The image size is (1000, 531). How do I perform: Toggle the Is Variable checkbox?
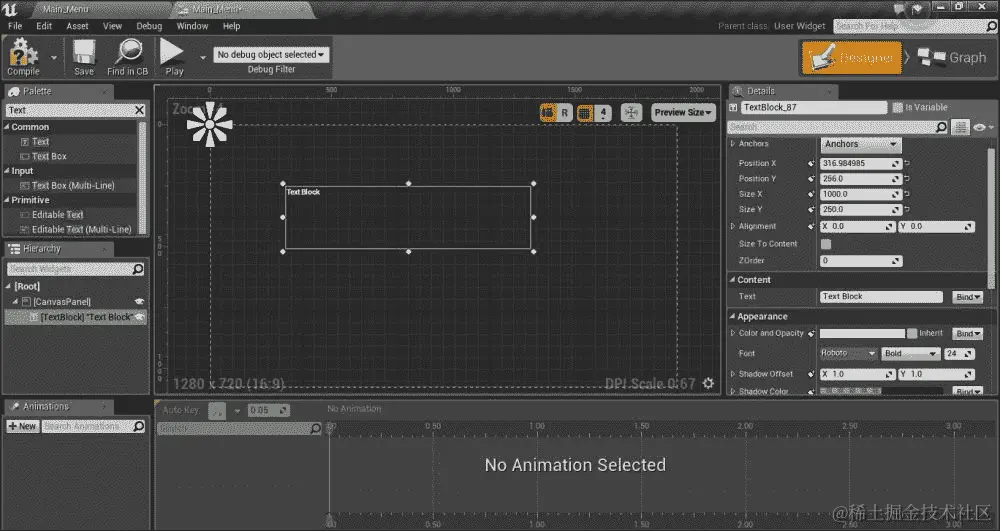coord(897,108)
